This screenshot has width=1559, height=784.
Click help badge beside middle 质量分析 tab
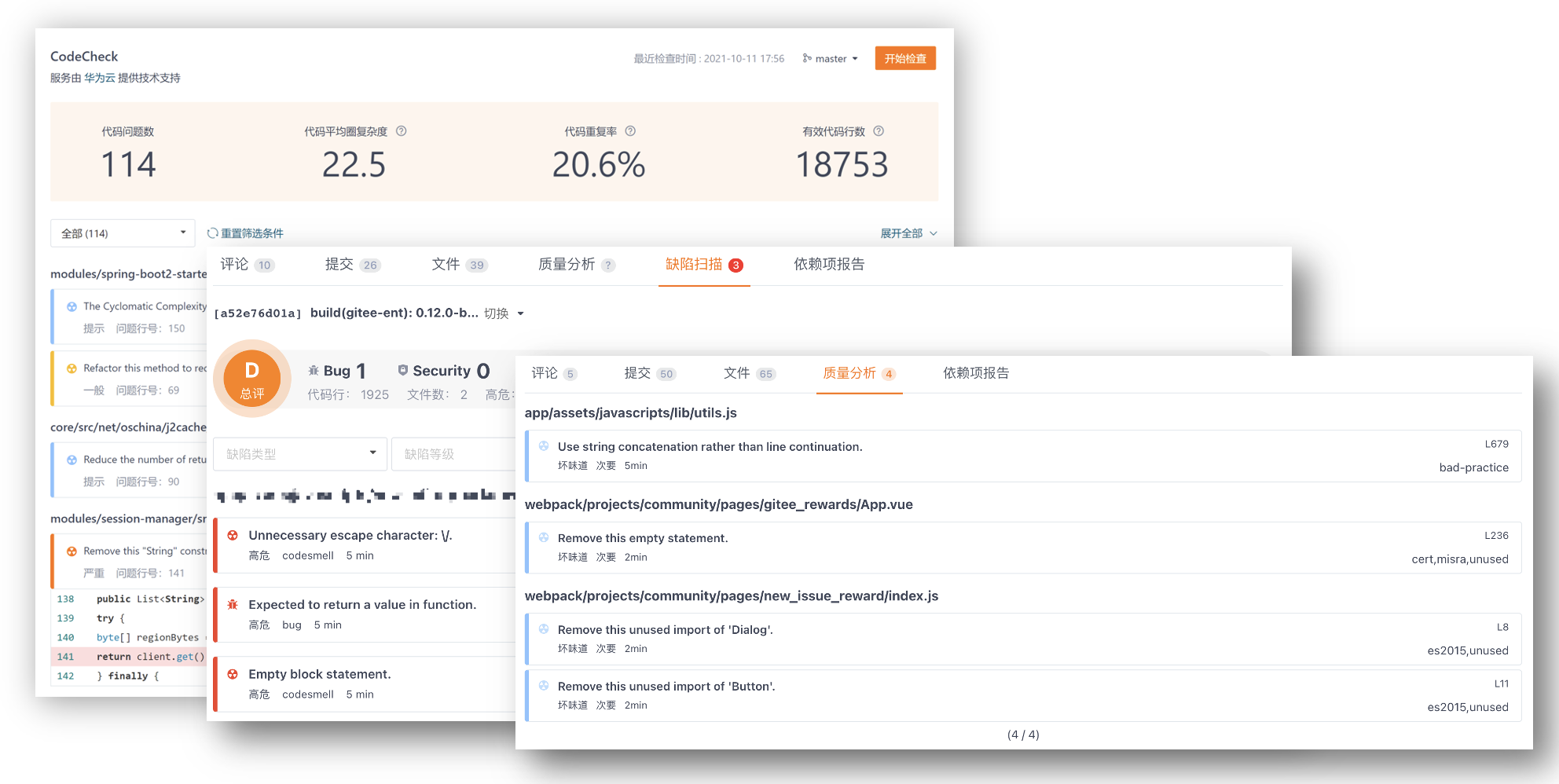pos(608,266)
